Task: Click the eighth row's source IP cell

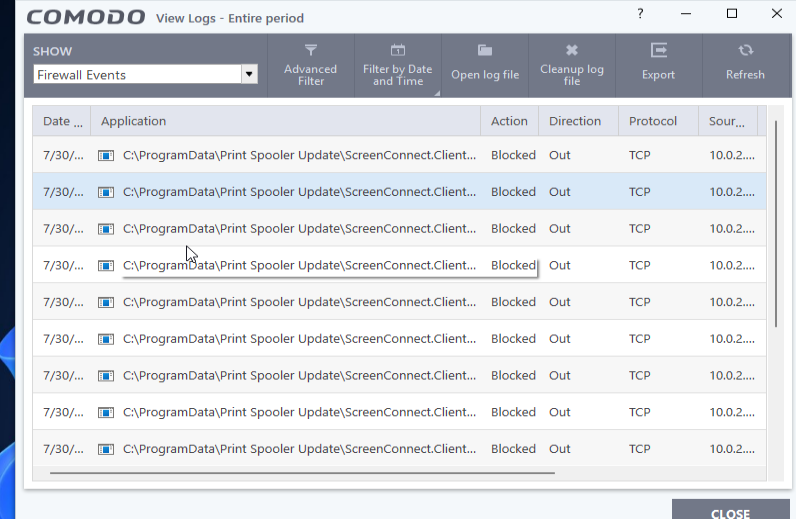Action: pyautogui.click(x=732, y=412)
